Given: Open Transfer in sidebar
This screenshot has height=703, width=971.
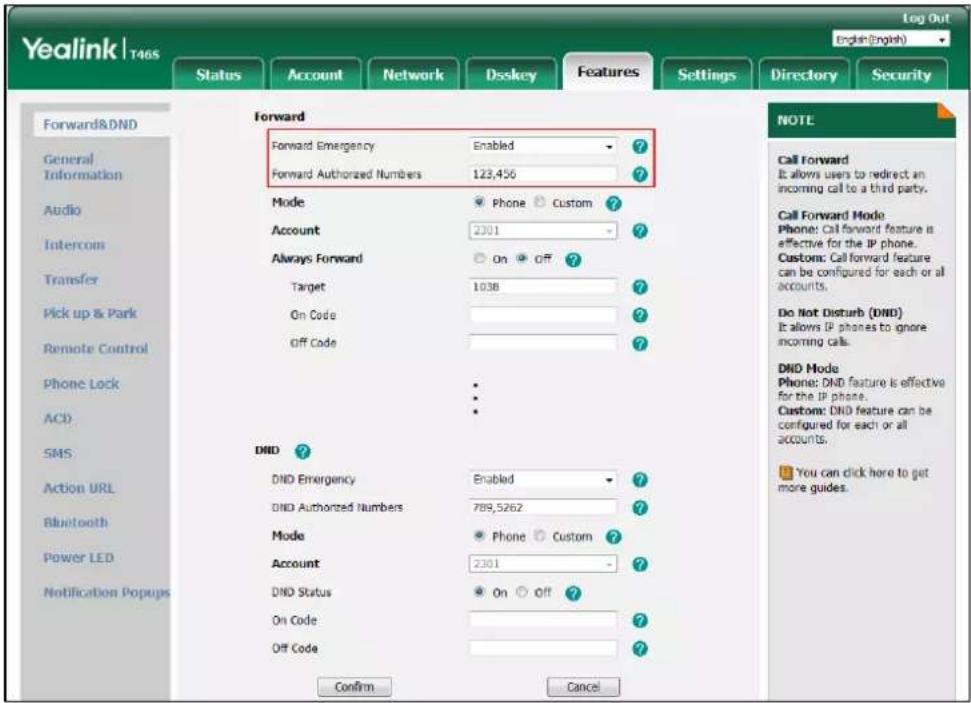Looking at the screenshot, I should pyautogui.click(x=71, y=279).
